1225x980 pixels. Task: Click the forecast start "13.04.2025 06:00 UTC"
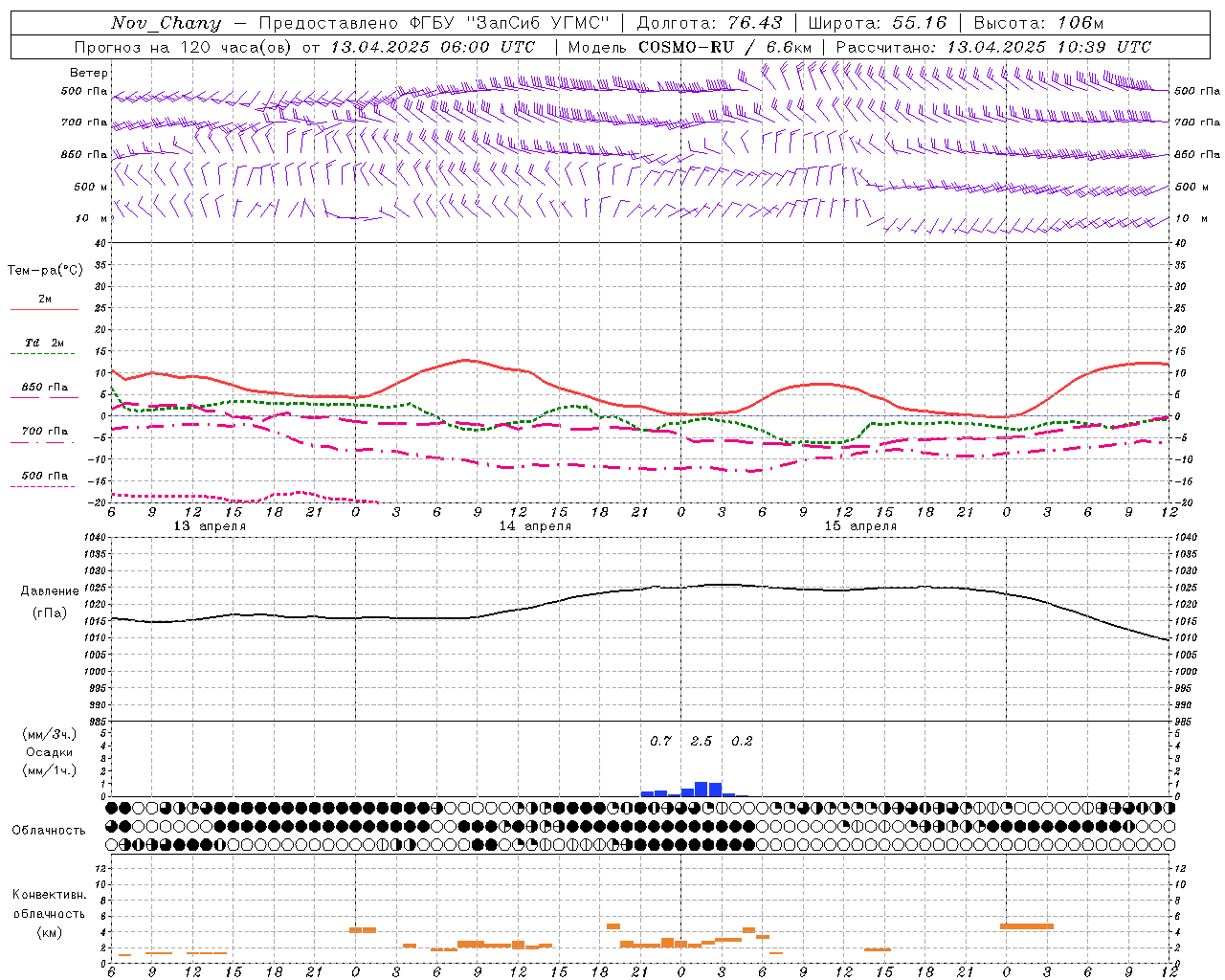coord(433,47)
